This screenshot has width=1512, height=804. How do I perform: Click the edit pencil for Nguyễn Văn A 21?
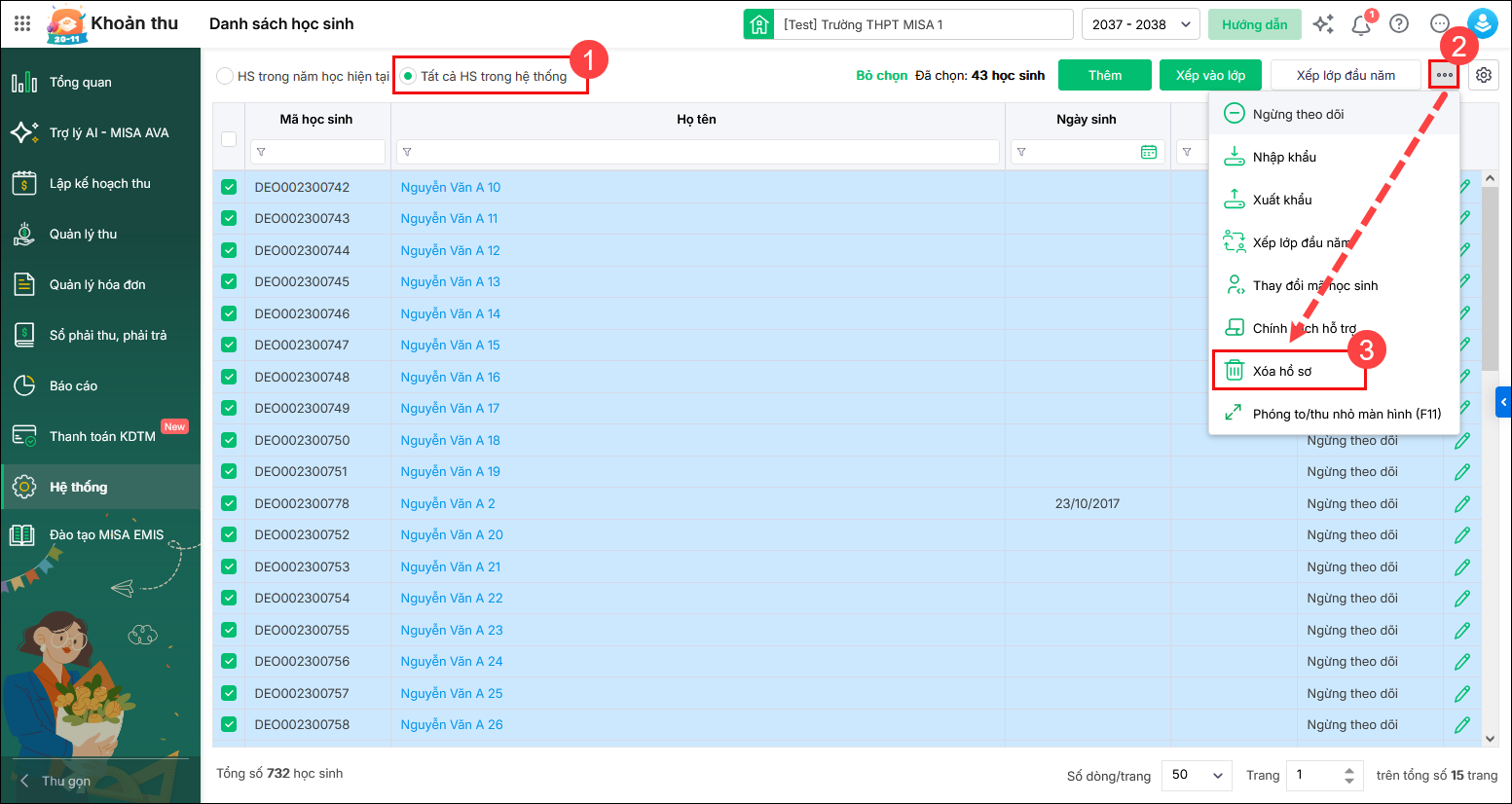tap(1462, 566)
